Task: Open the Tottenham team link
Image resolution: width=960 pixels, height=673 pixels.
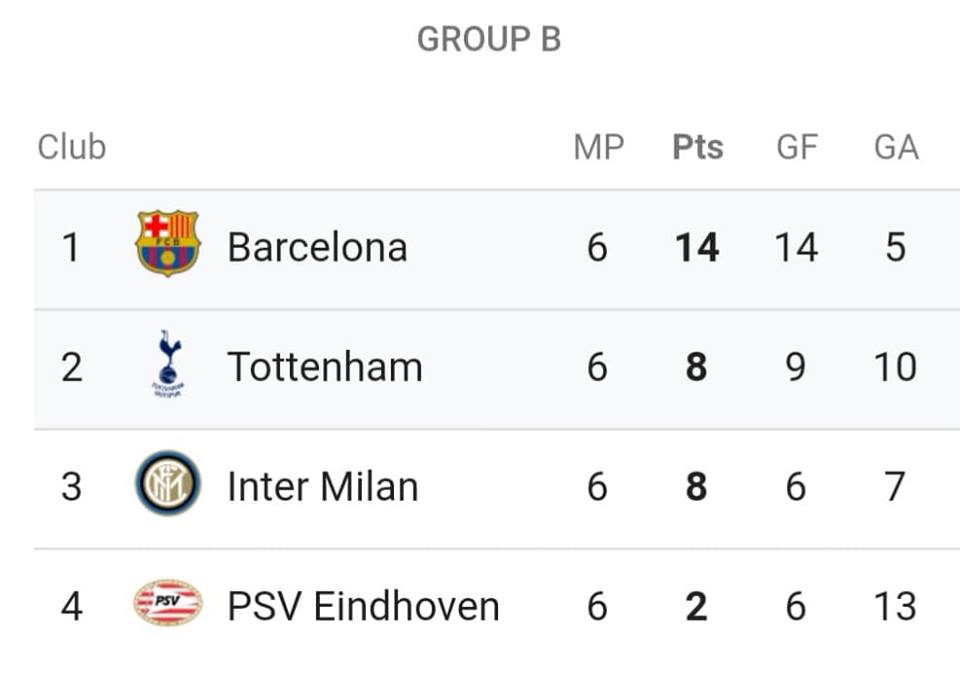Action: click(x=325, y=367)
